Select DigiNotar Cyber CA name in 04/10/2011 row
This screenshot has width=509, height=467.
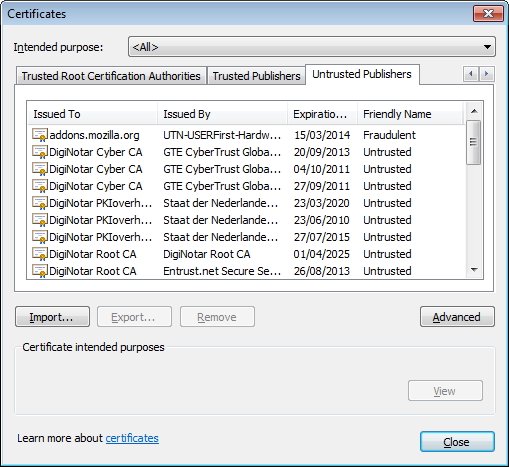pyautogui.click(x=96, y=169)
